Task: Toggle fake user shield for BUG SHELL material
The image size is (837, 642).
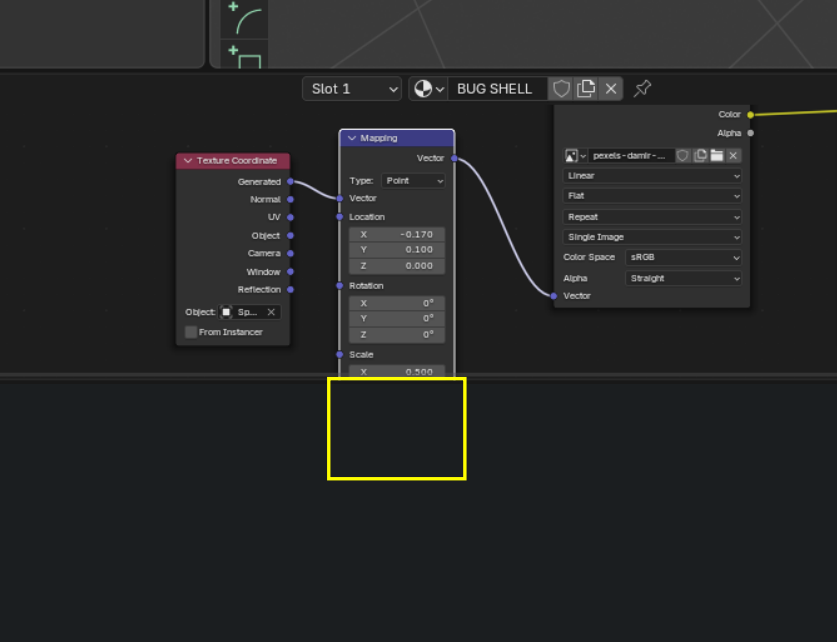Action: point(561,89)
